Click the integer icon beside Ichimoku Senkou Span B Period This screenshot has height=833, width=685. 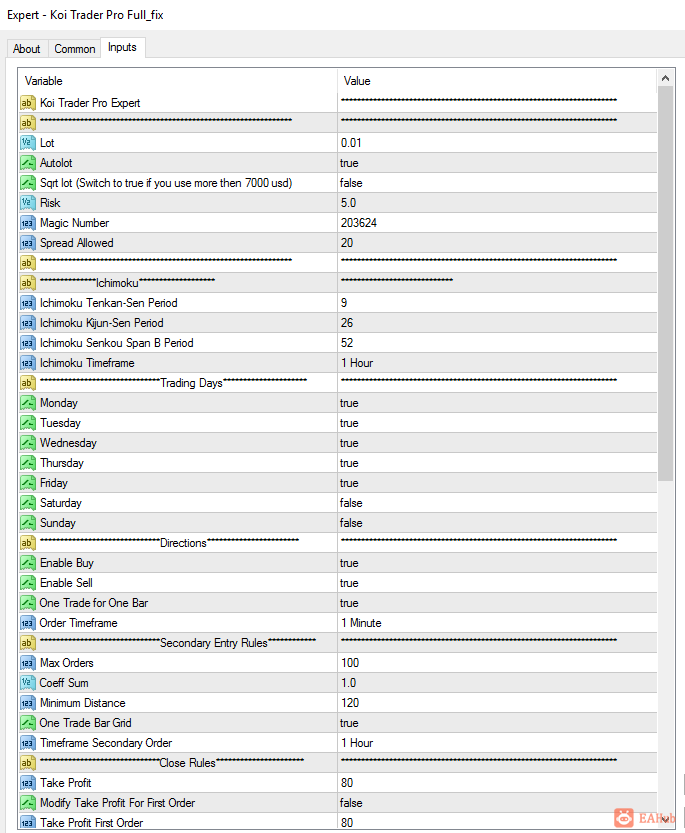28,343
